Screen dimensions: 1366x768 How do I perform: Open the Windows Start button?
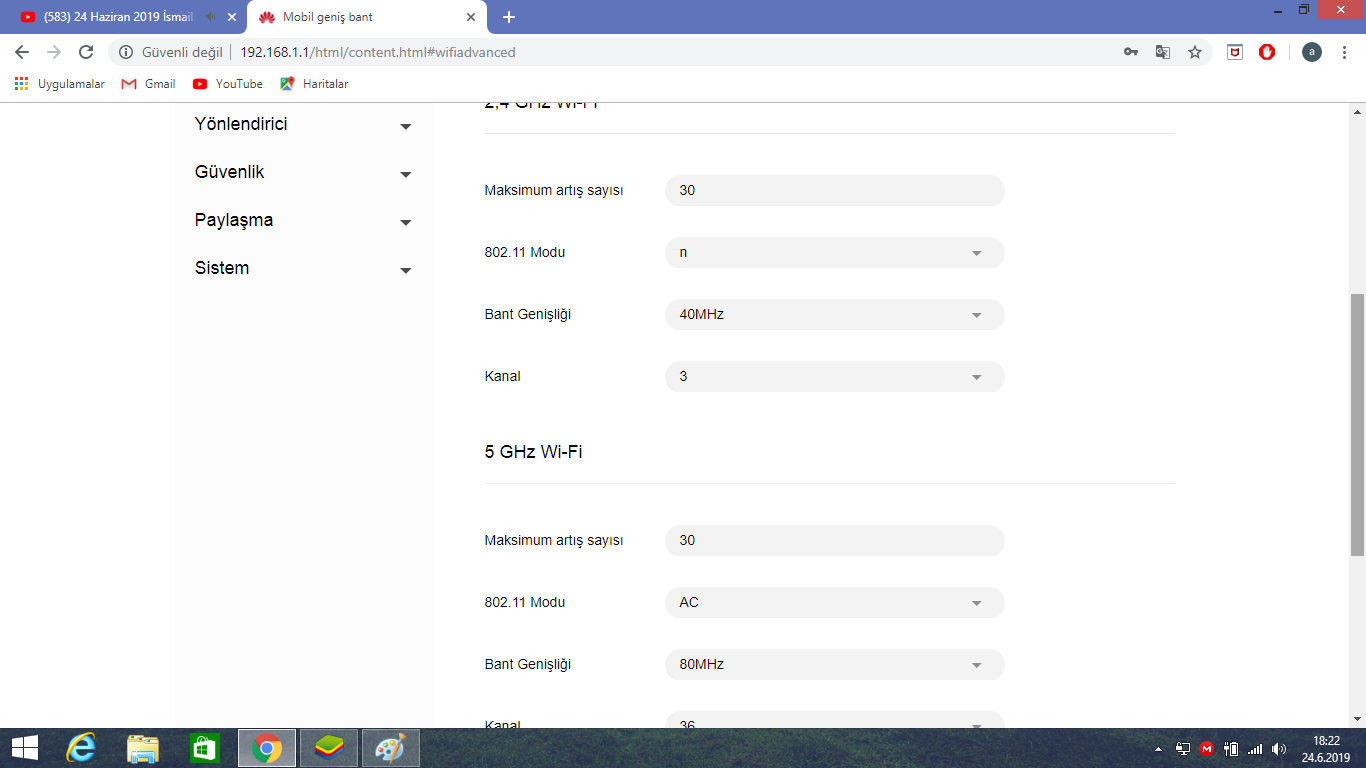(x=25, y=748)
